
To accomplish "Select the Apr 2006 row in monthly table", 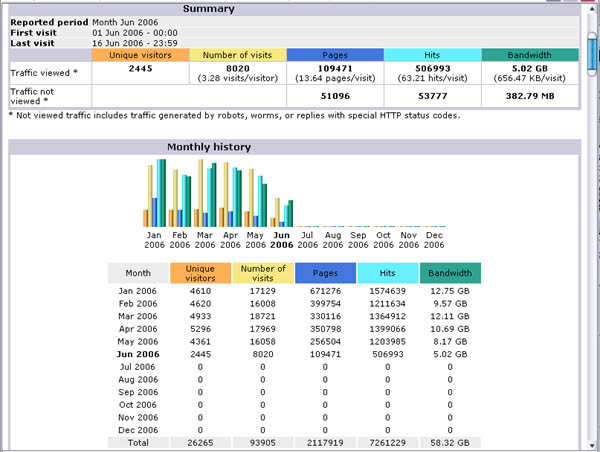I will coord(138,328).
